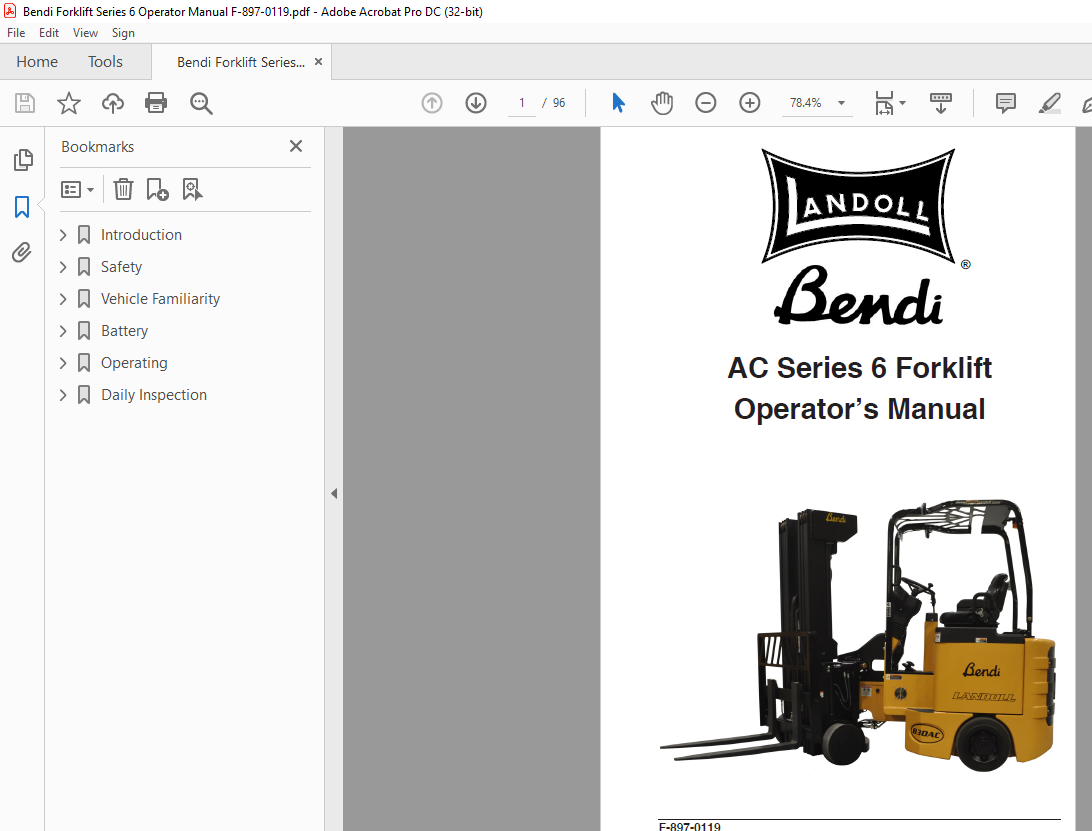Open the View menu
The height and width of the screenshot is (831, 1092).
click(85, 33)
